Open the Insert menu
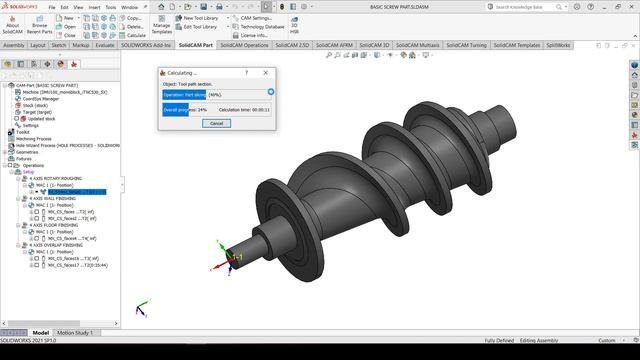Viewport: 640px width, 360px height. [x=94, y=7]
